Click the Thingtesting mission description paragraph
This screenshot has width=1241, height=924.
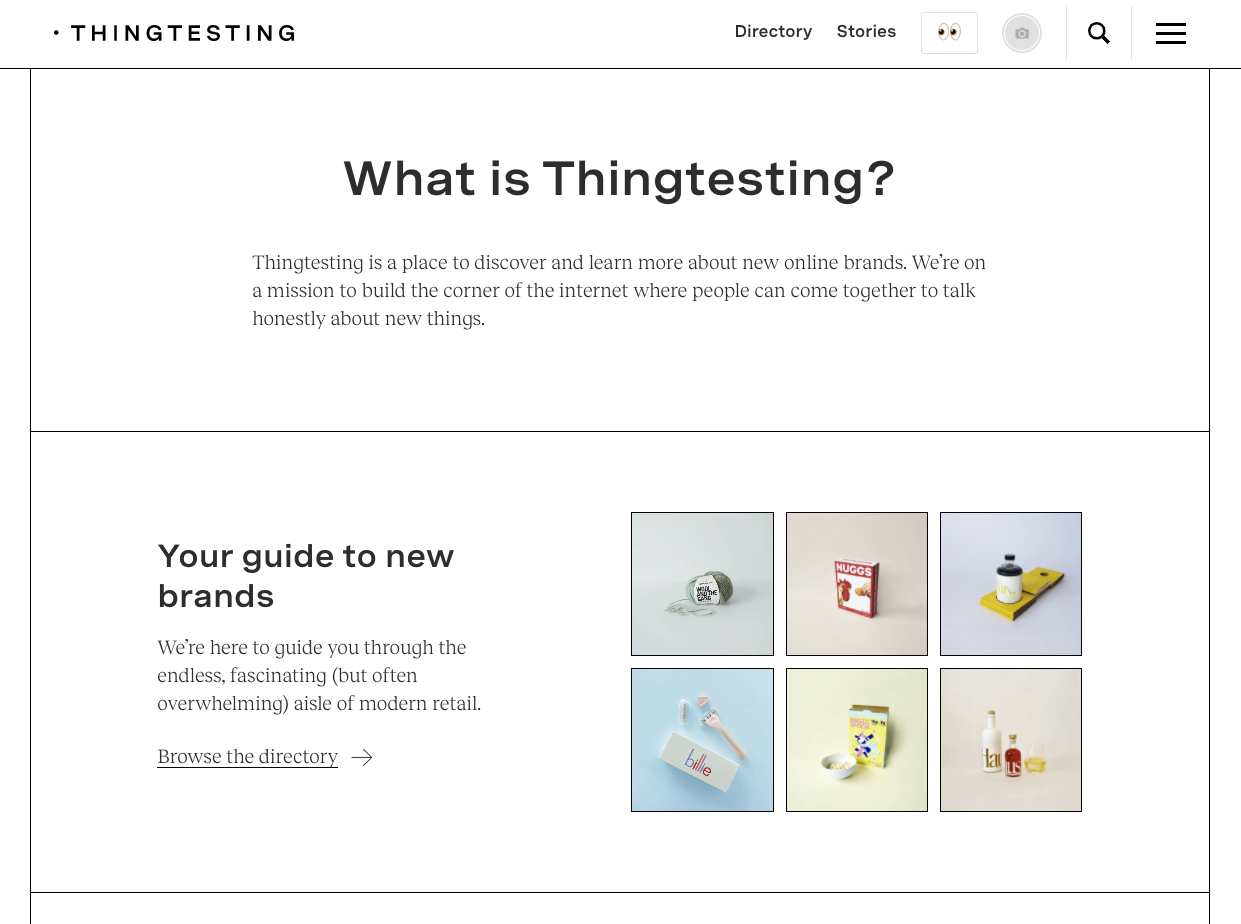[619, 291]
